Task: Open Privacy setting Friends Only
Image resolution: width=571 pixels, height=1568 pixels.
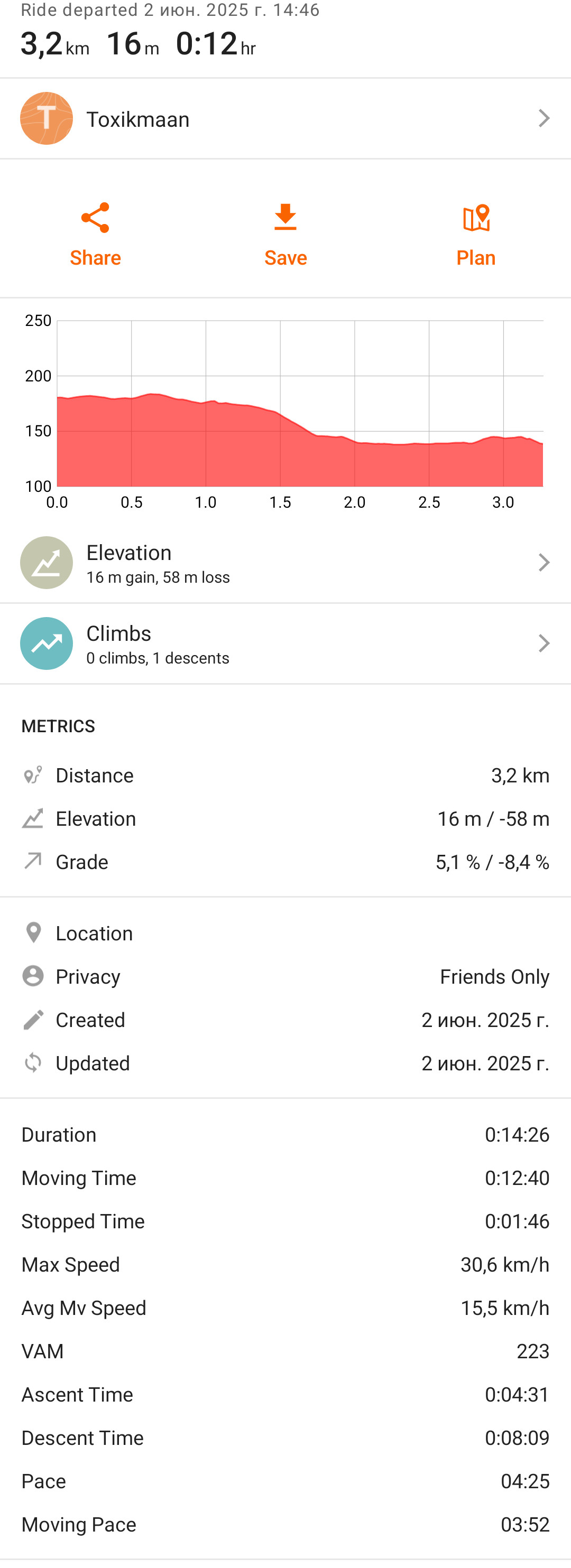Action: click(285, 976)
